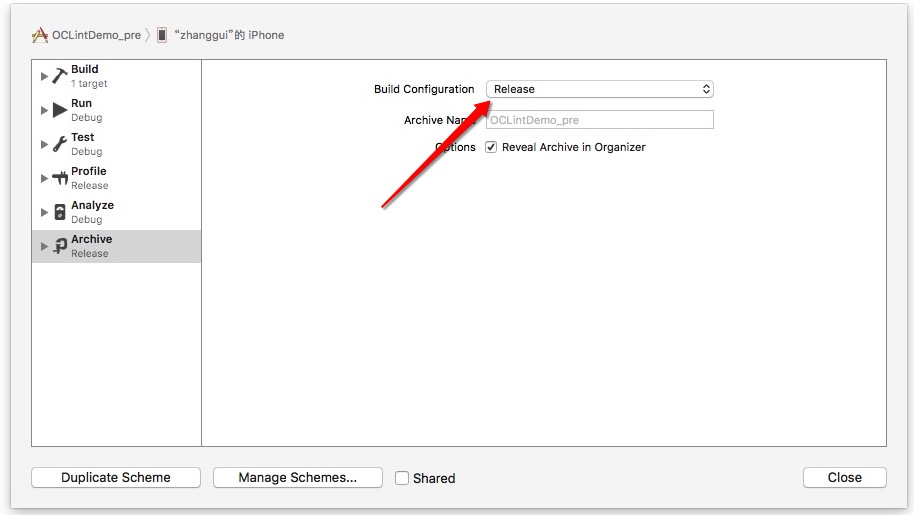This screenshot has height=515, width=914.
Task: Select the zhanggui iPhone destination
Action: tap(229, 35)
